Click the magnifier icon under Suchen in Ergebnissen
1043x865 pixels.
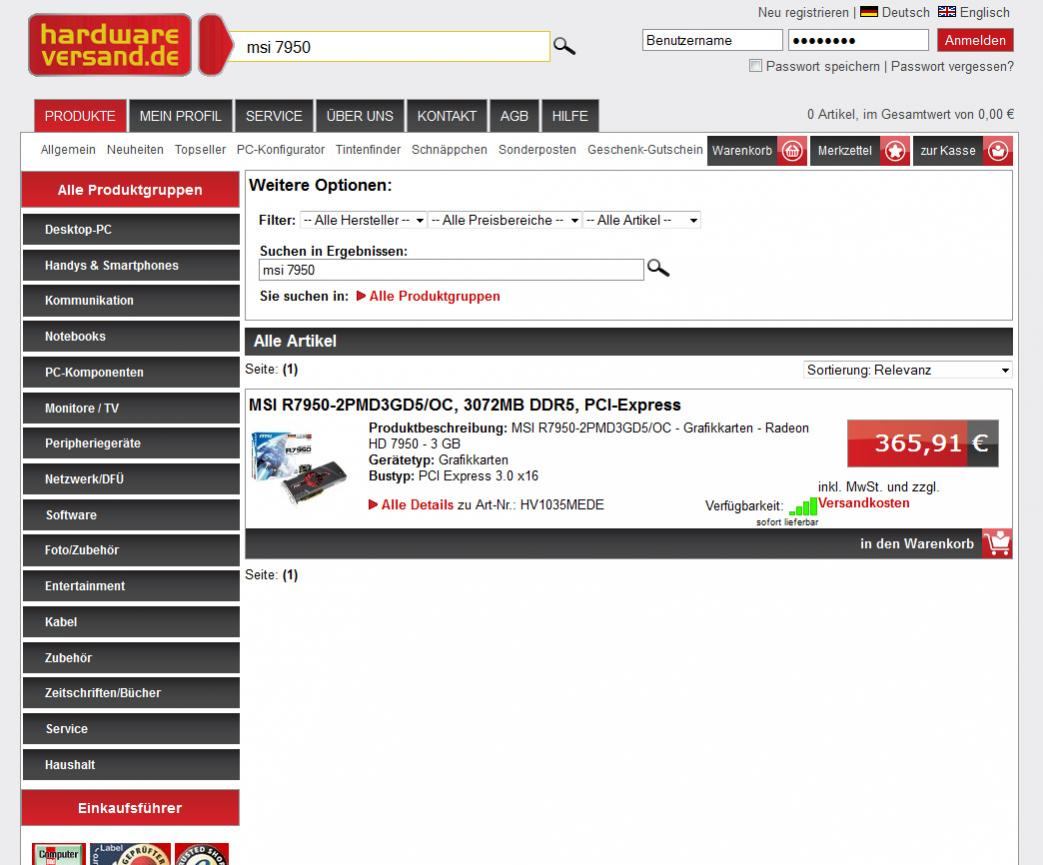point(658,268)
